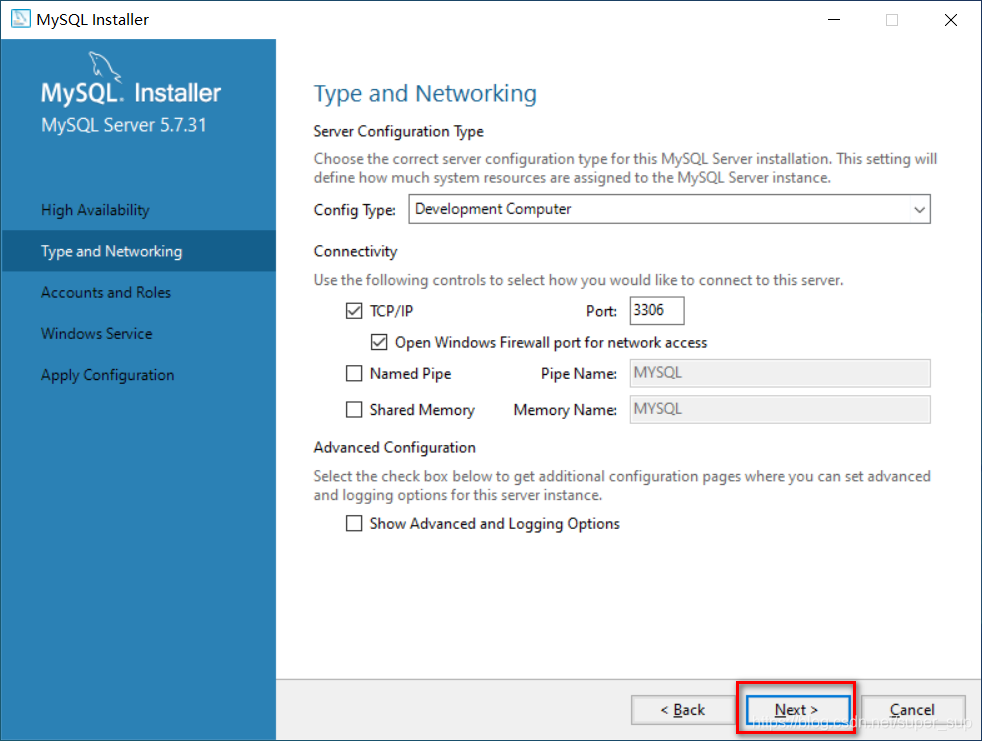Go back with the Back button
The width and height of the screenshot is (982, 741).
pyautogui.click(x=683, y=710)
